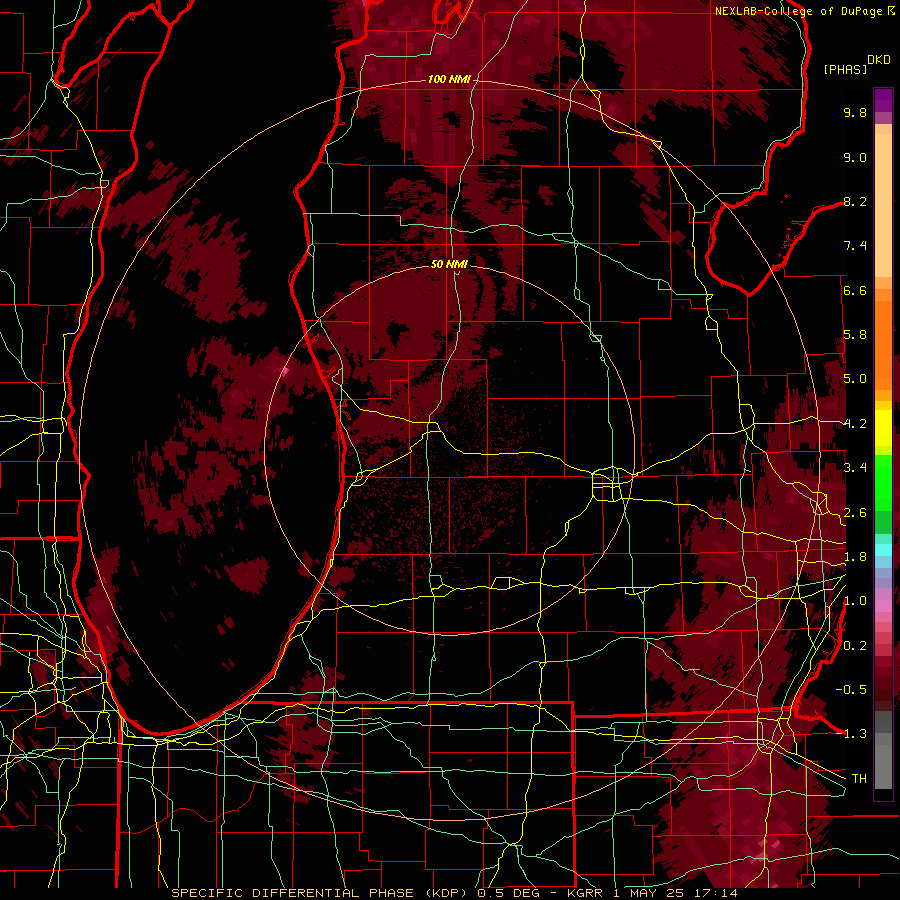900x900 pixels.
Task: Click the 1.8 colorbar value
Action: click(855, 557)
